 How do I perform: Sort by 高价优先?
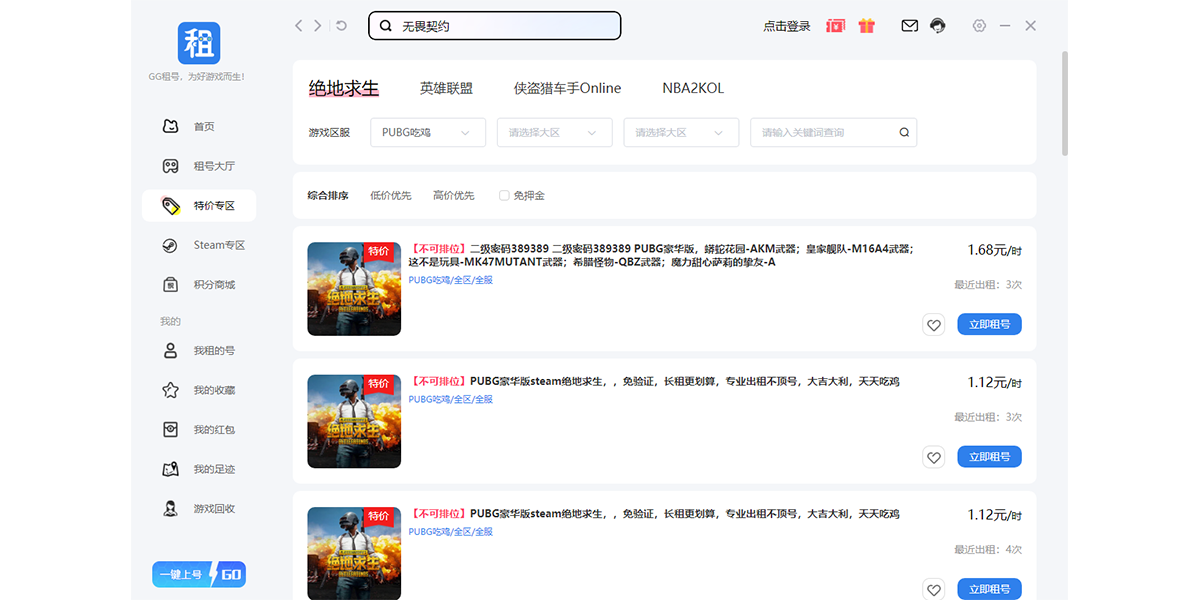click(x=454, y=196)
